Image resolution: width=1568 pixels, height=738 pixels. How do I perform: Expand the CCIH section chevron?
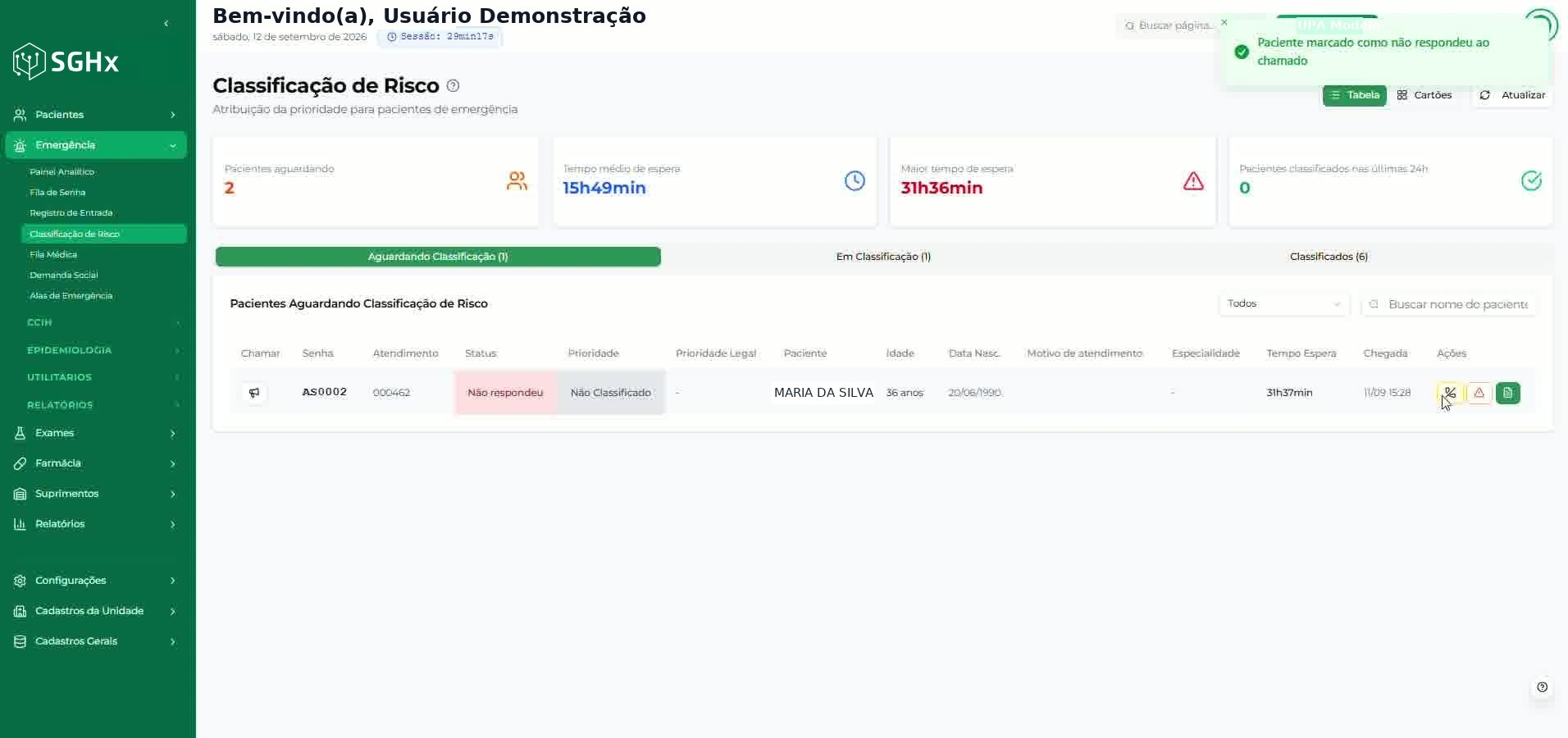click(178, 323)
